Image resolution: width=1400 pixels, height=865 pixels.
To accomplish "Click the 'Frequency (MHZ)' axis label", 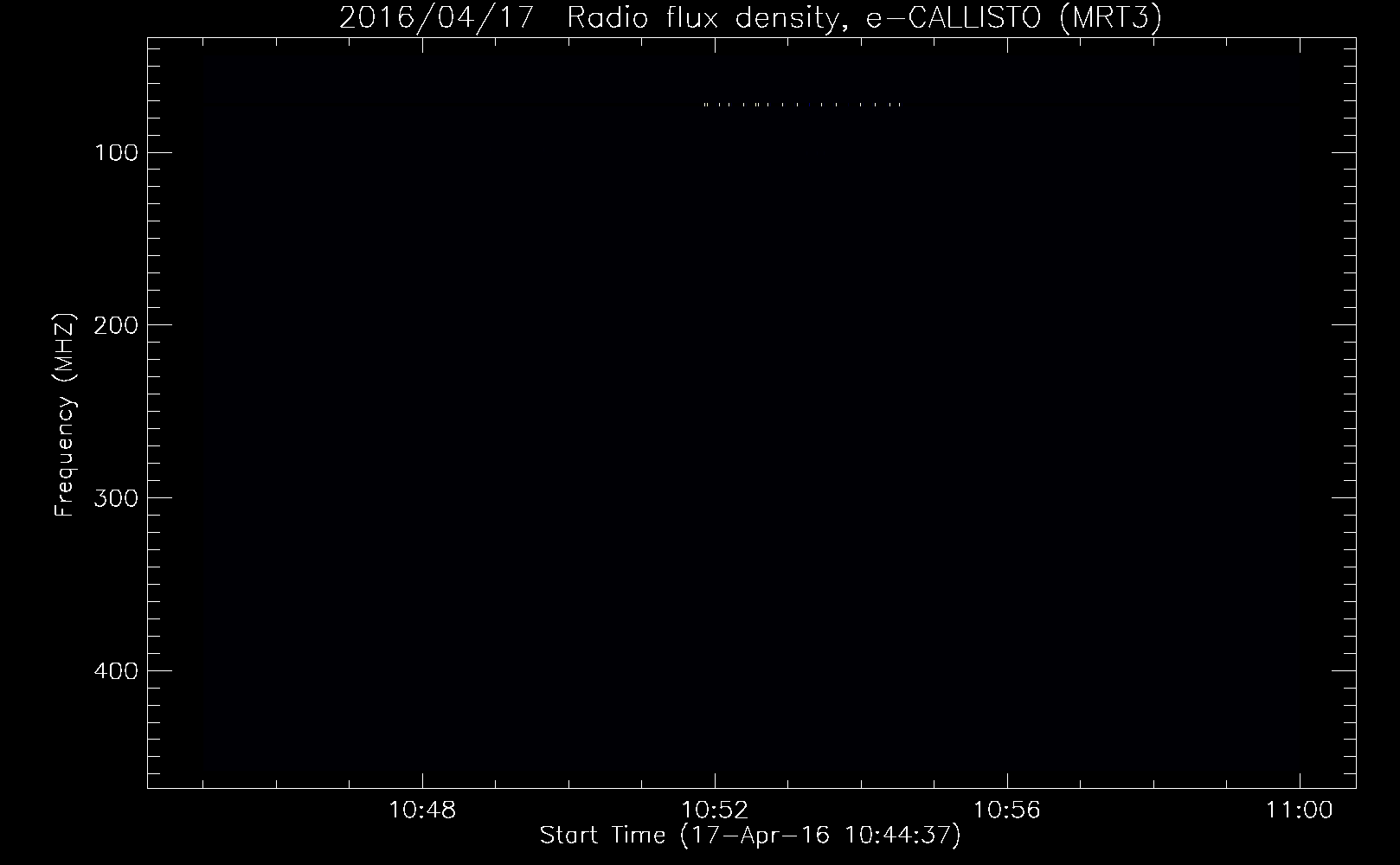I will click(65, 415).
